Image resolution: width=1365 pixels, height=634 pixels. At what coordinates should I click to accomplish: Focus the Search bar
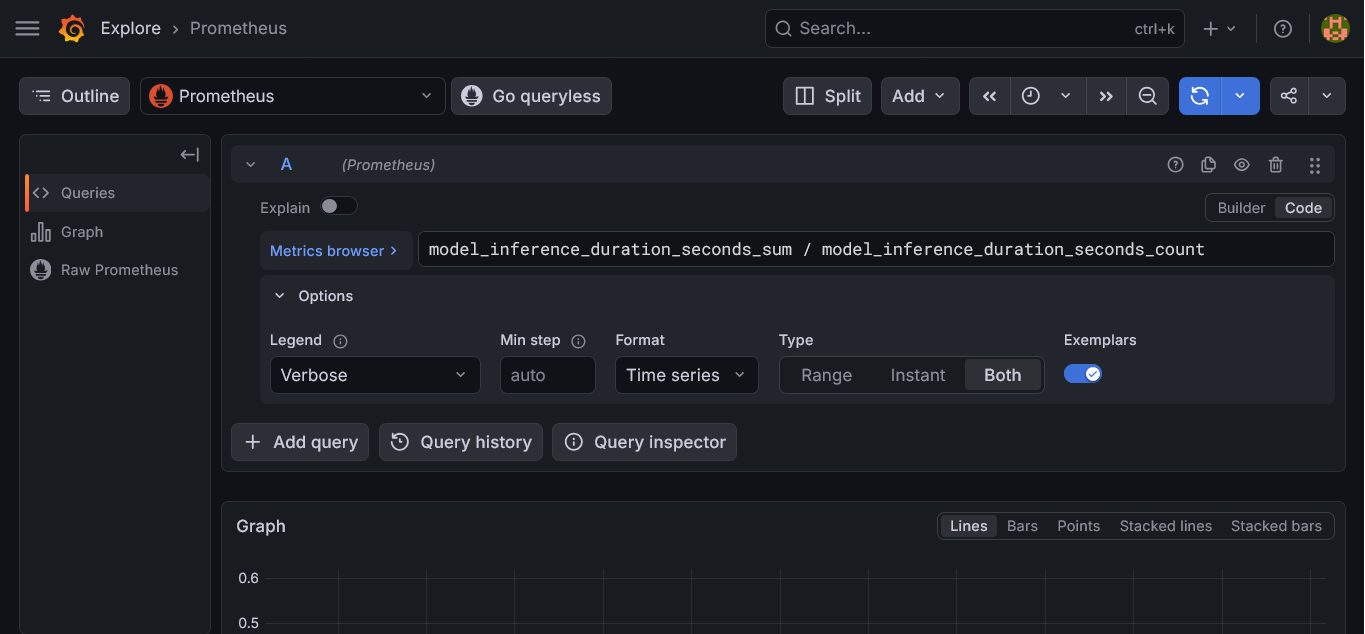[975, 29]
